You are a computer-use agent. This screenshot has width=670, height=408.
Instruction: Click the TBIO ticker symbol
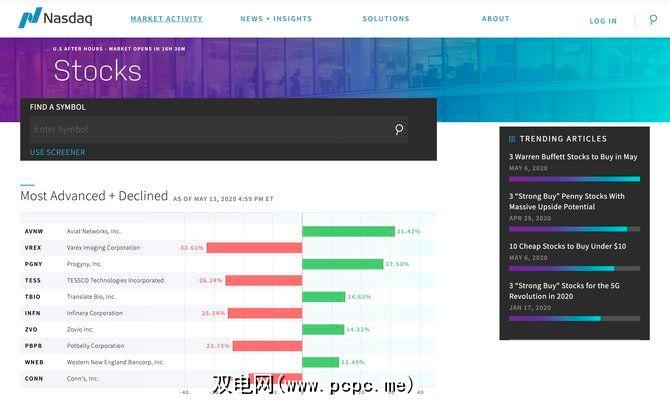pos(32,296)
